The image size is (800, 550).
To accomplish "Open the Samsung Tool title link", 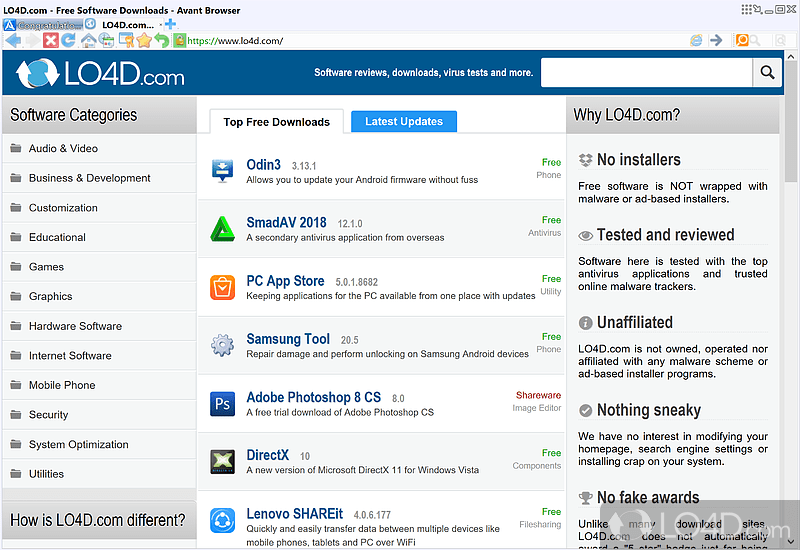I will click(x=288, y=339).
